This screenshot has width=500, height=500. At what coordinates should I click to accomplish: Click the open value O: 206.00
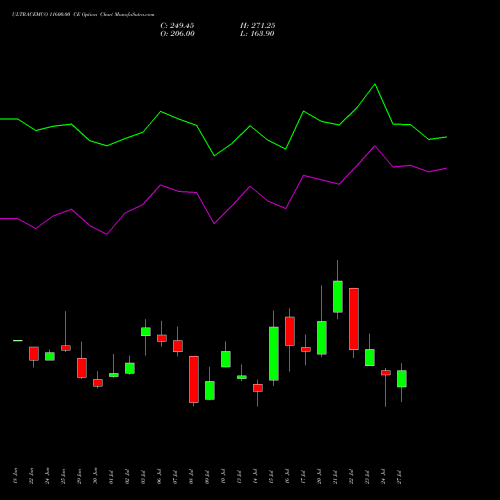tap(177, 34)
